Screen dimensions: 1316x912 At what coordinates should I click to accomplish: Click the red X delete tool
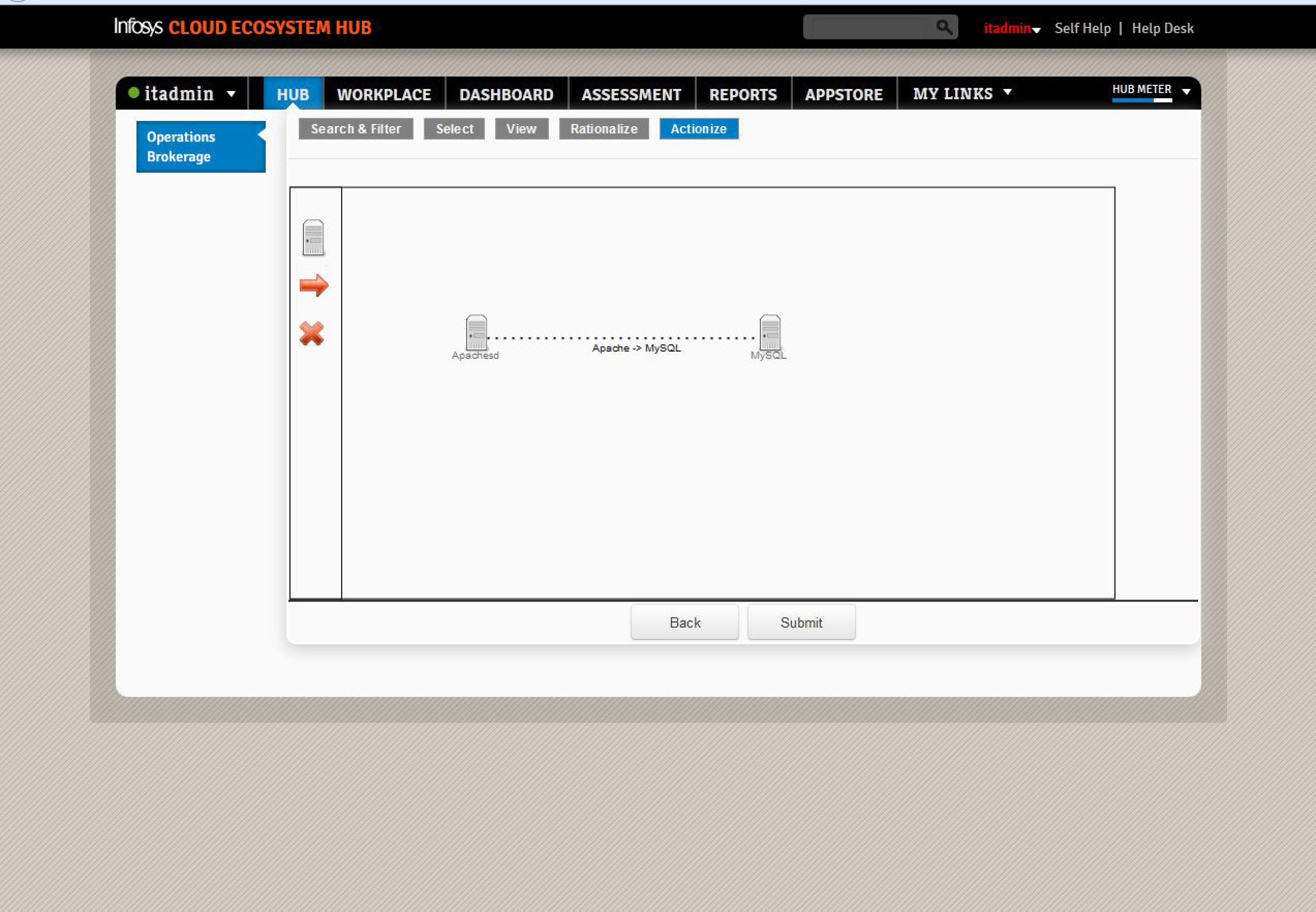click(x=312, y=333)
